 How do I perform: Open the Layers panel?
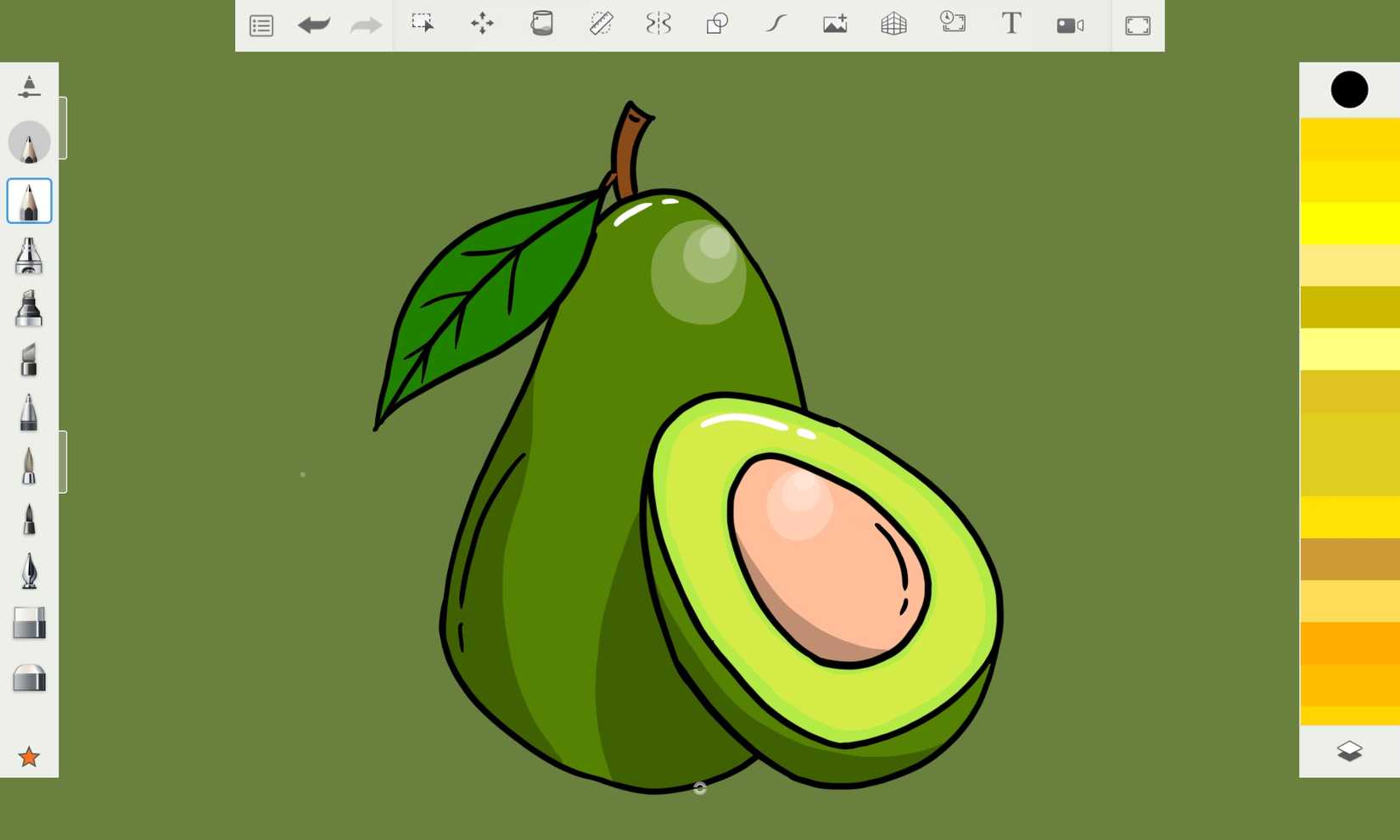pyautogui.click(x=1349, y=750)
